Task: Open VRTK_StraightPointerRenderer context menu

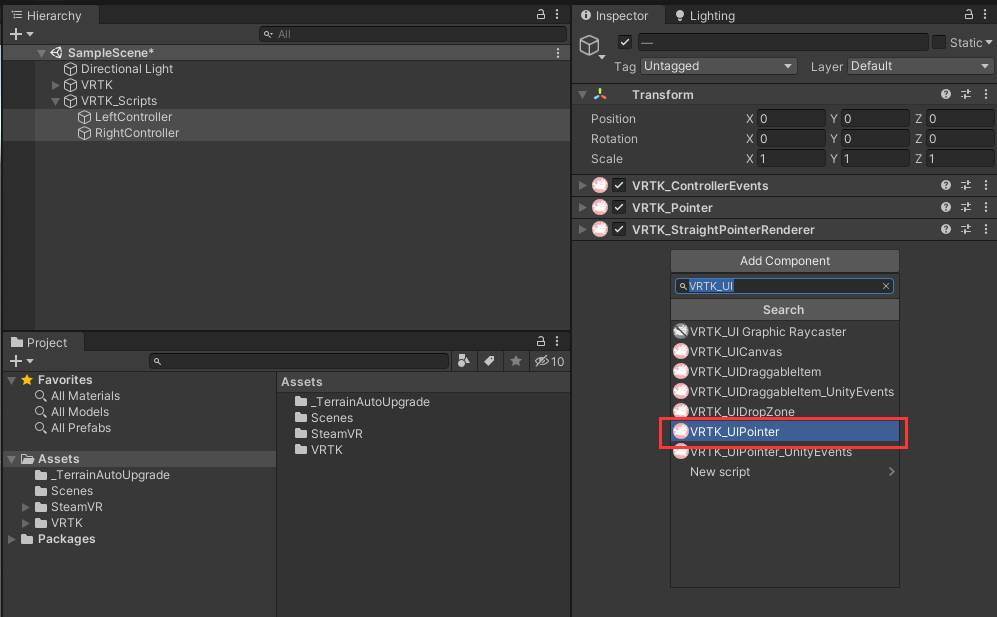Action: pos(986,229)
